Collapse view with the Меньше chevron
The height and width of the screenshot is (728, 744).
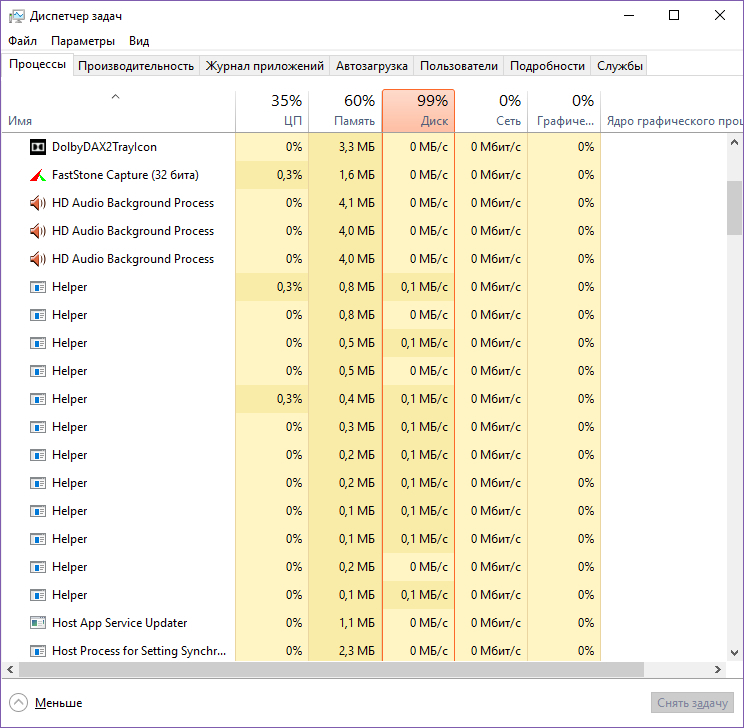[19, 702]
